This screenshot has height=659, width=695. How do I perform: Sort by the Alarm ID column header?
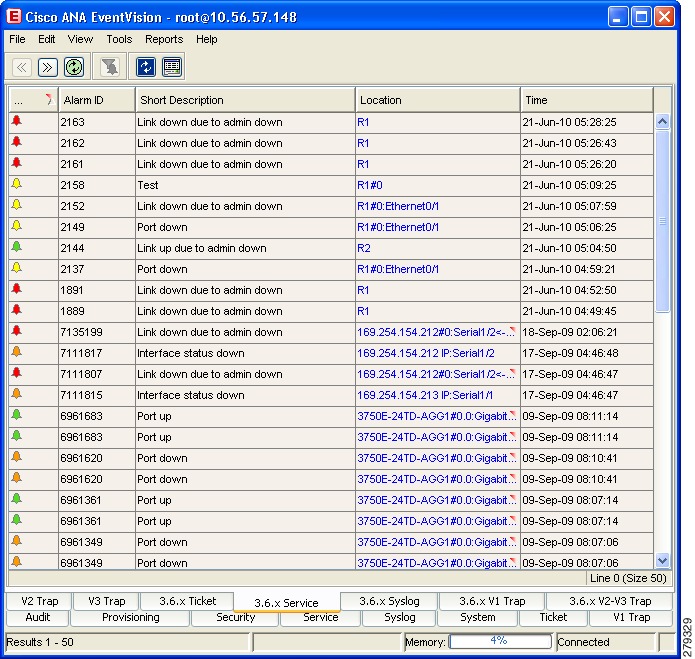pyautogui.click(x=97, y=100)
